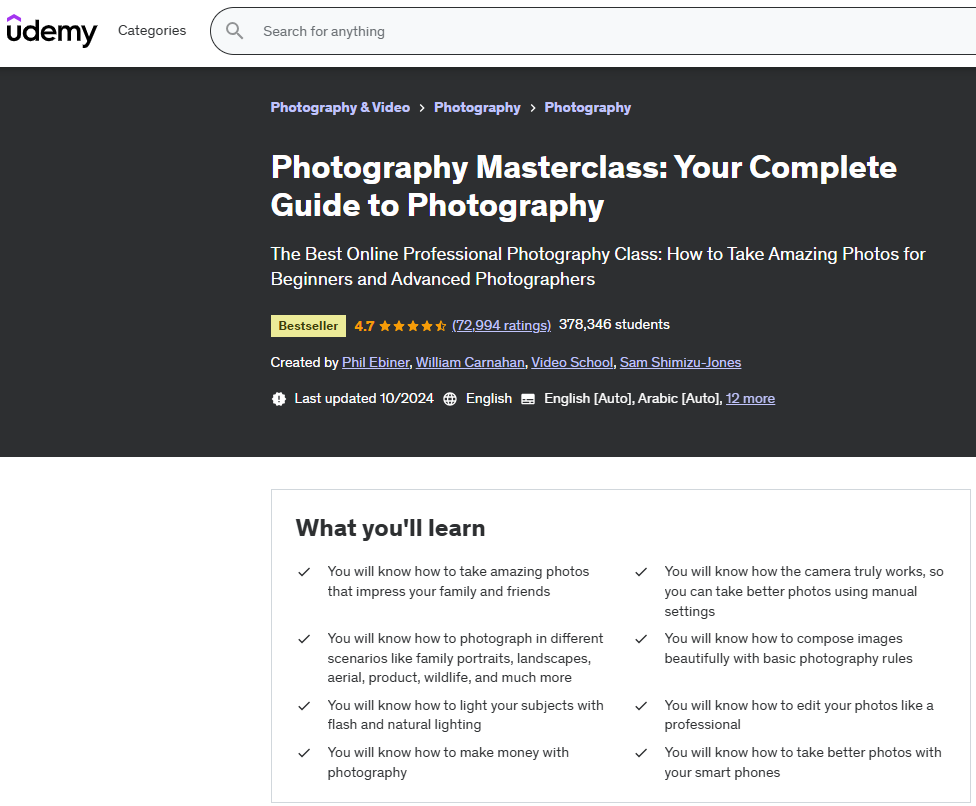The height and width of the screenshot is (806, 976).
Task: Open the last Photography breadcrumb link
Action: [x=587, y=108]
